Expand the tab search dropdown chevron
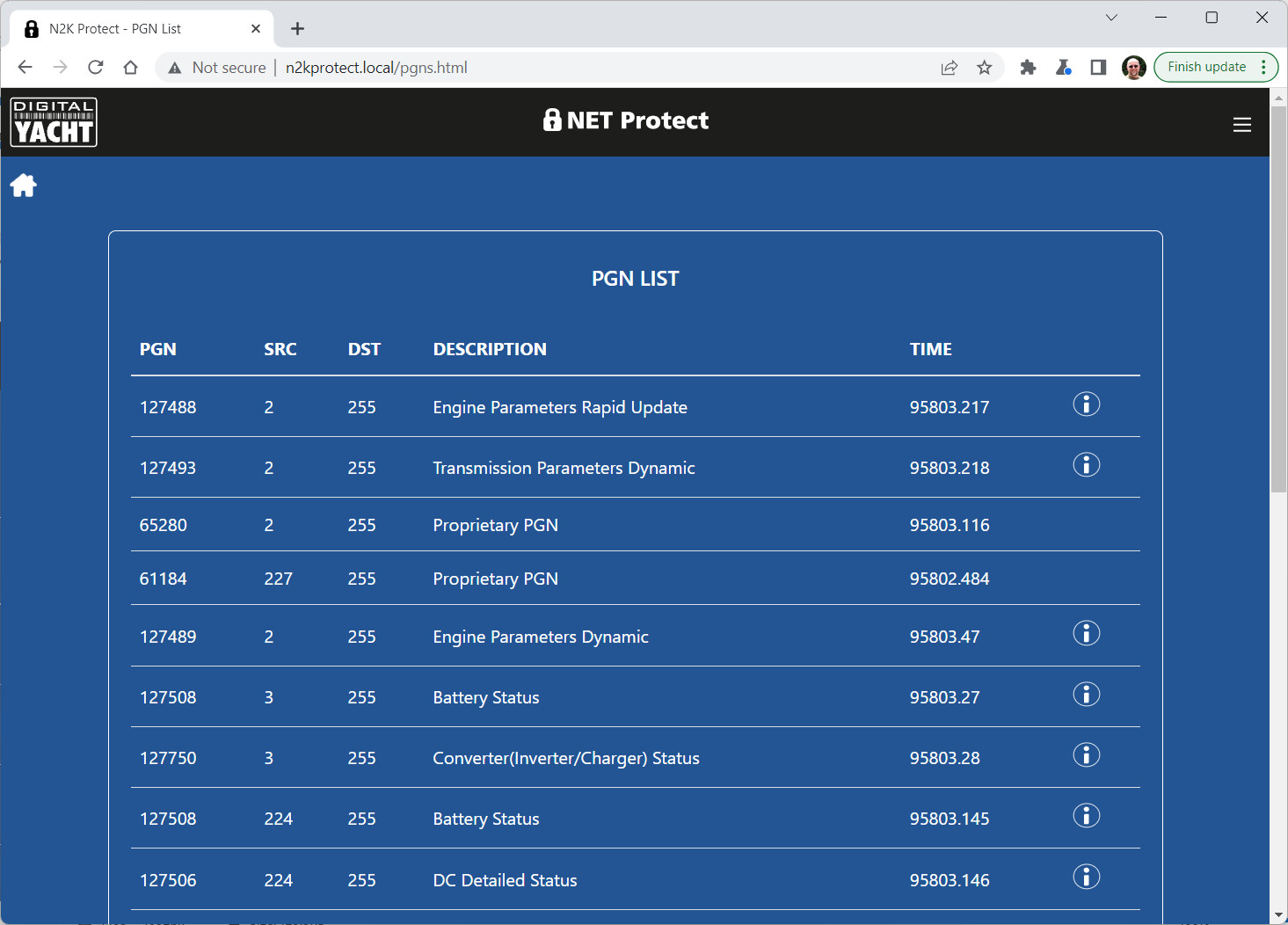The height and width of the screenshot is (925, 1288). [x=1111, y=18]
